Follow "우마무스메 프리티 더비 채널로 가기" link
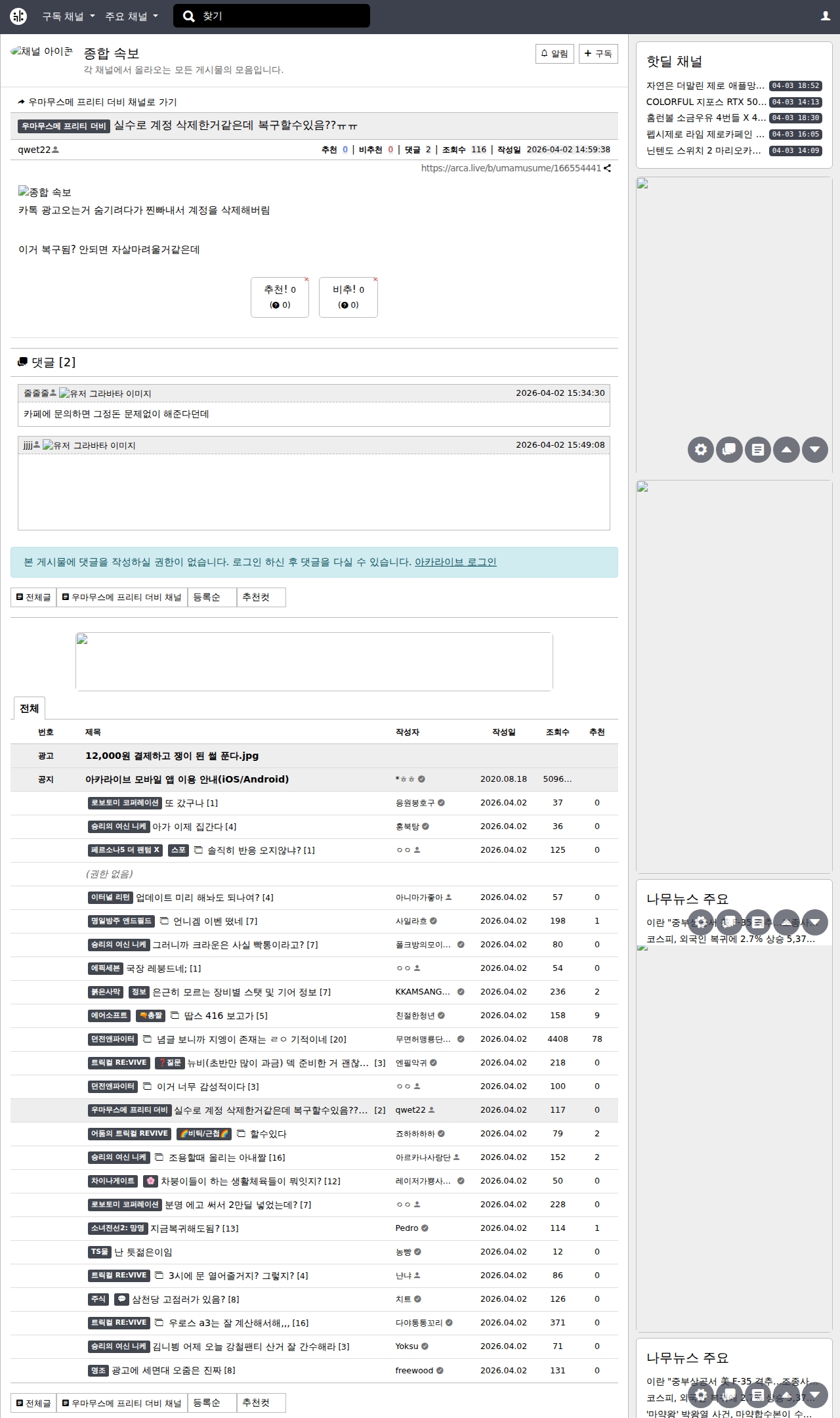 pyautogui.click(x=97, y=102)
